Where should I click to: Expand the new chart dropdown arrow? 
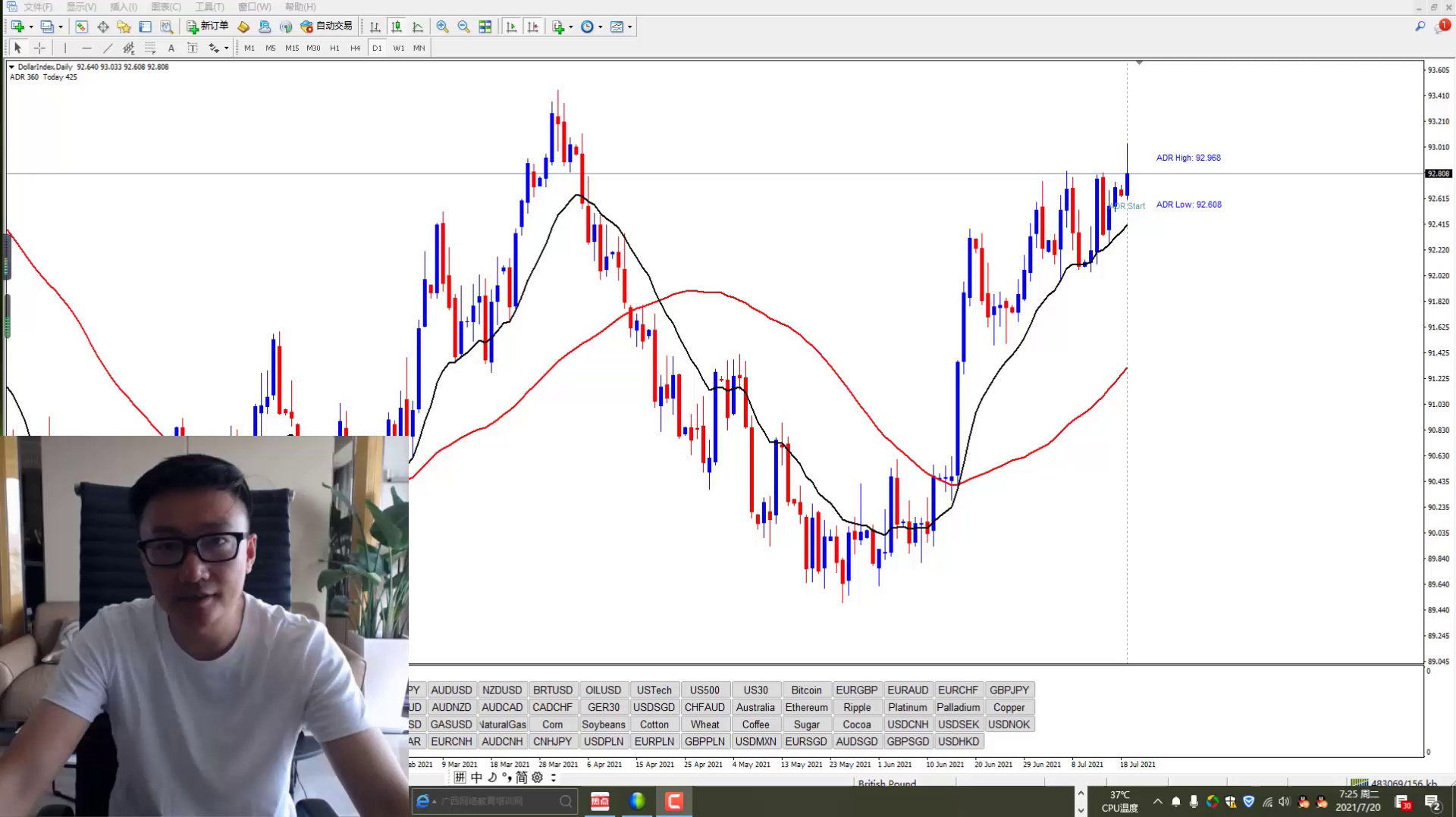[31, 27]
